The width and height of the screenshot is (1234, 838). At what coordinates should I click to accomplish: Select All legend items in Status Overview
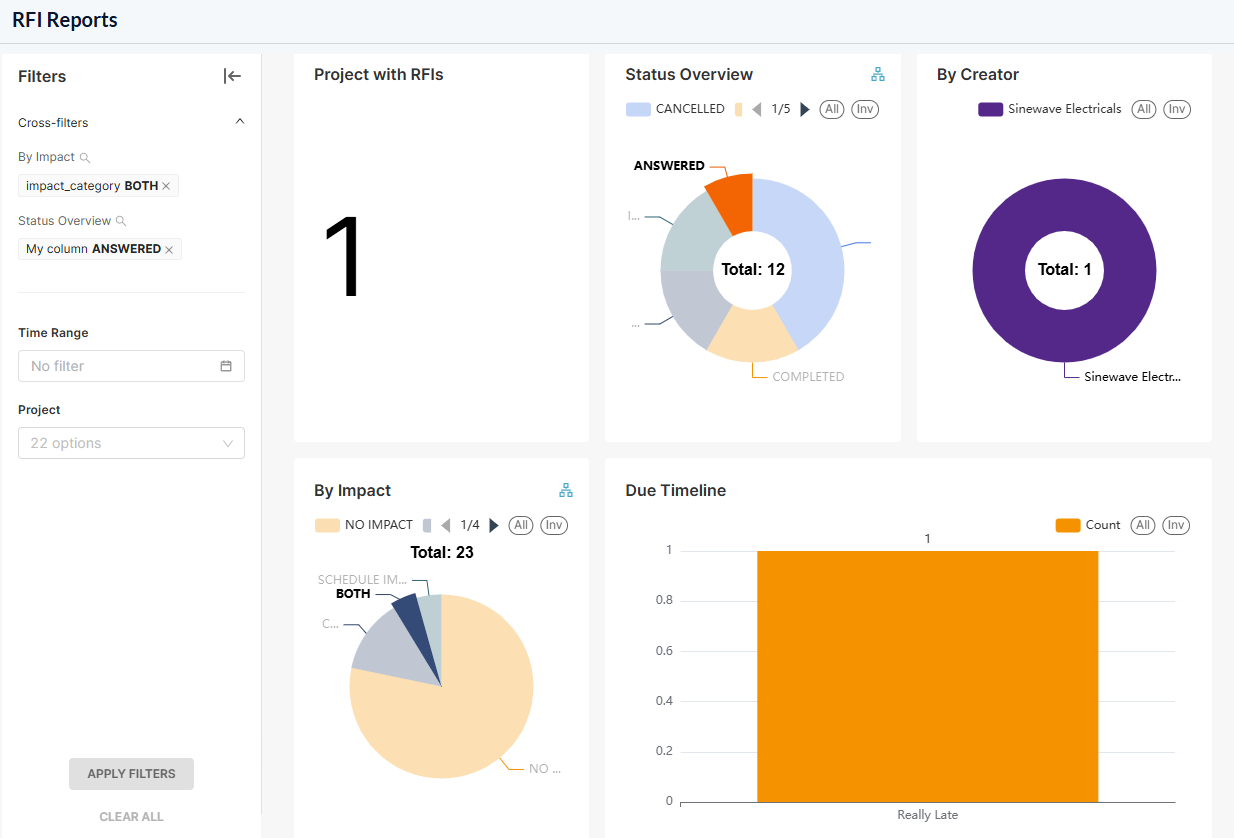click(832, 109)
